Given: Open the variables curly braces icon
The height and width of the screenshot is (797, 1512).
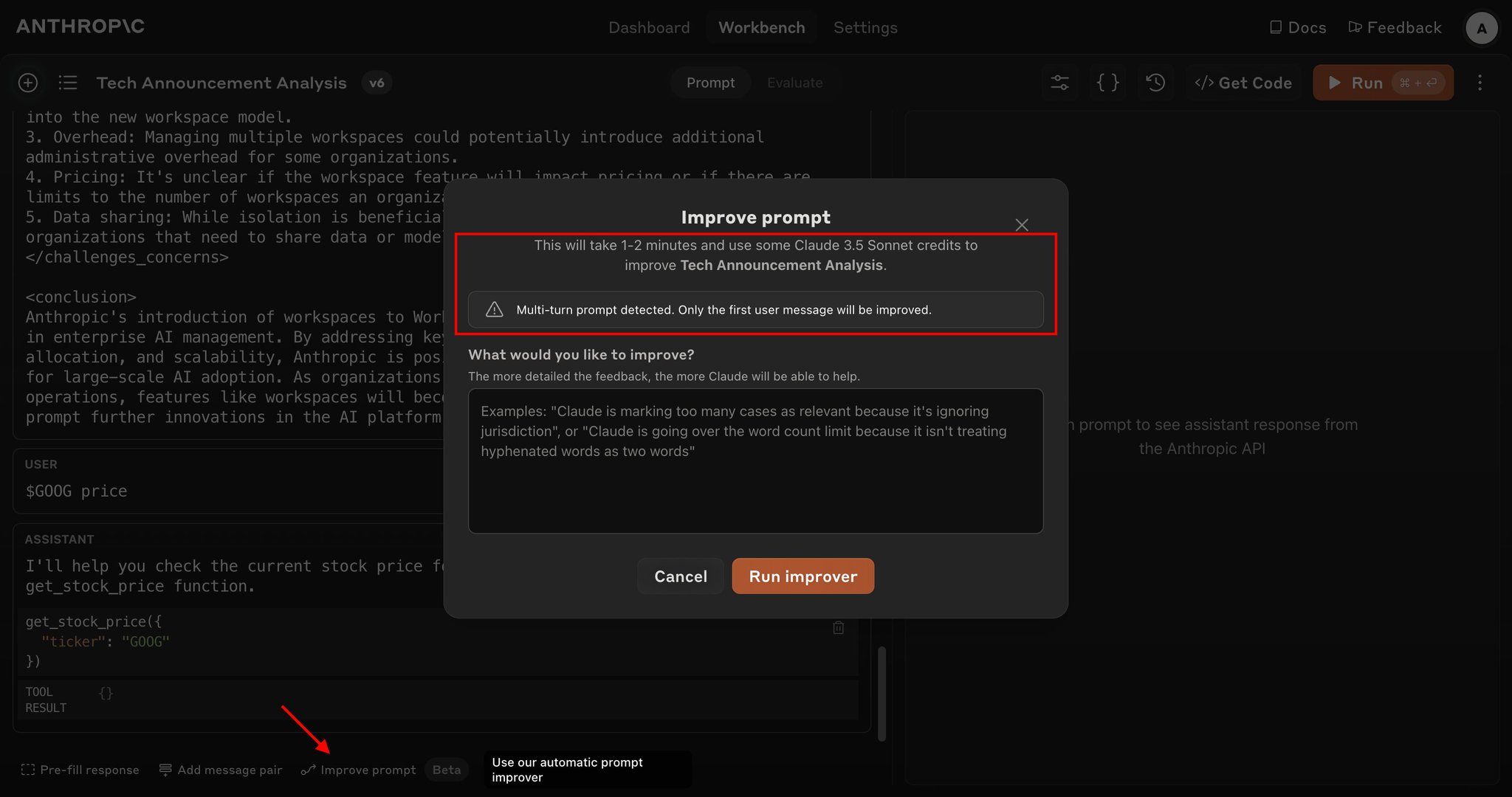Looking at the screenshot, I should tap(1107, 83).
